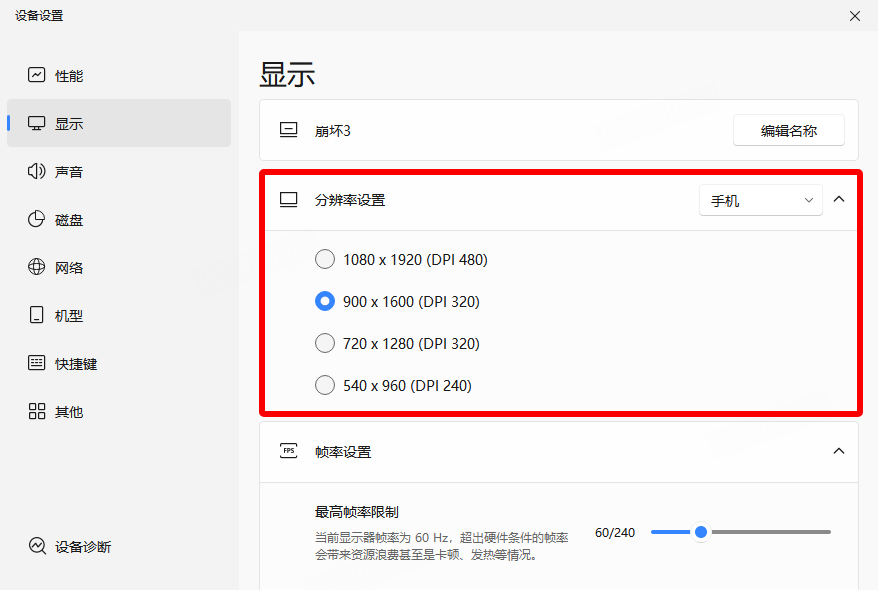This screenshot has height=590, width=878.
Task: Select 720 x 1280 (DPI 320) resolution
Action: click(x=325, y=344)
